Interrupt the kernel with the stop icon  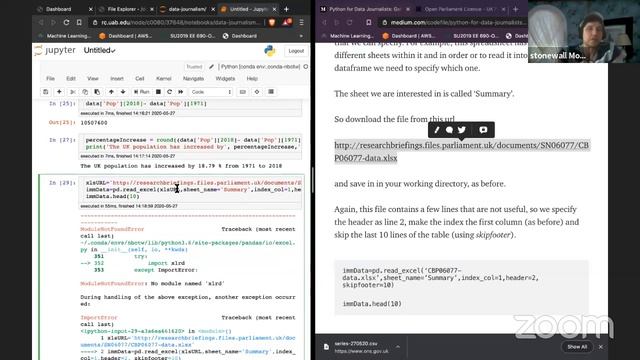tap(158, 92)
